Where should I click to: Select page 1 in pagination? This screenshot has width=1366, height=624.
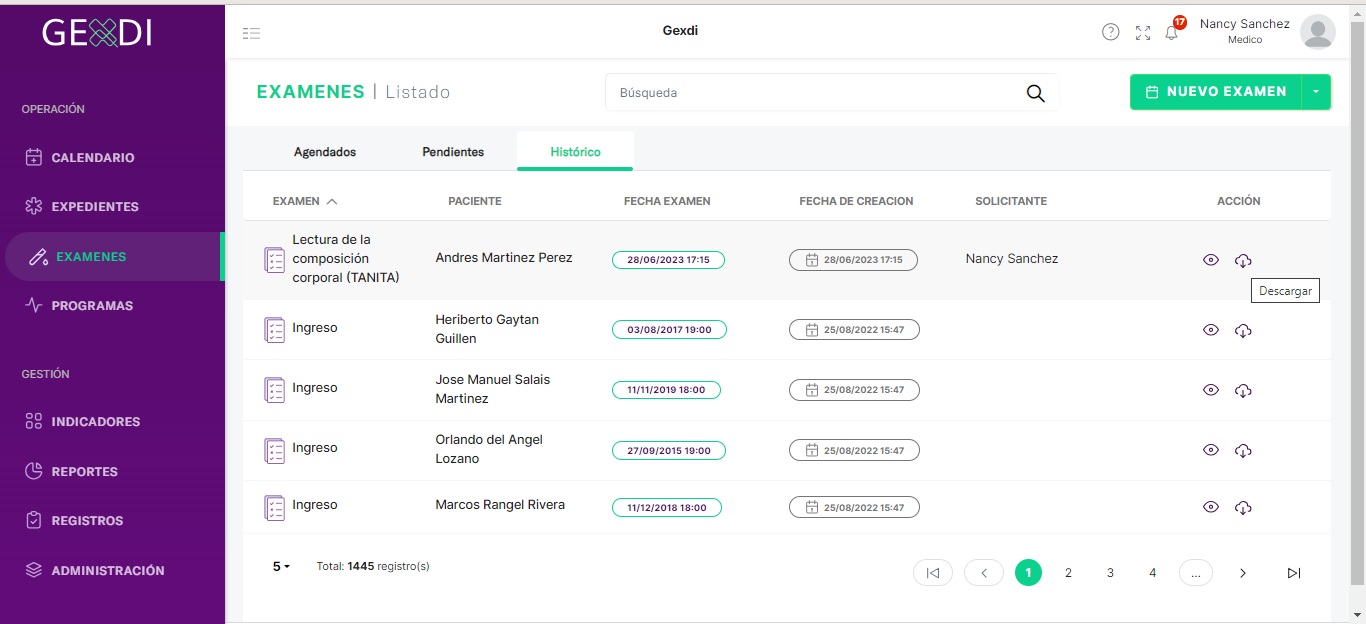coord(1028,572)
